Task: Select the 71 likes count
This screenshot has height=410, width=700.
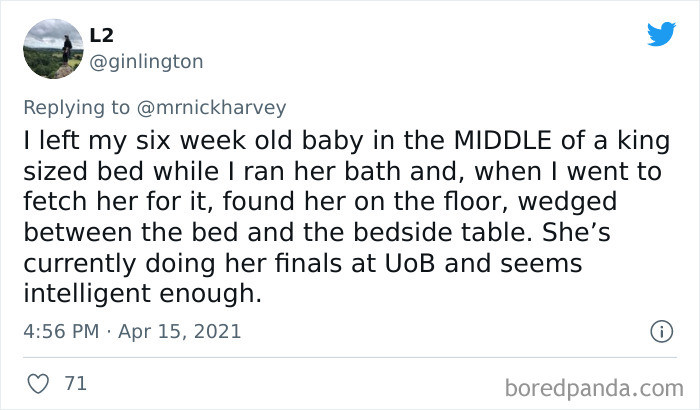Action: click(x=75, y=384)
